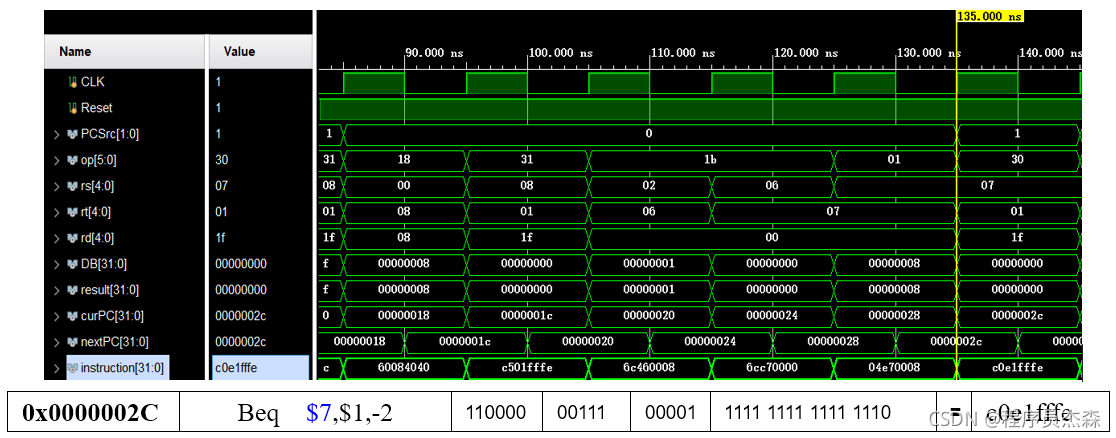Click the 135.000 ns cursor marker
Screen dimensions: 1116x438
(x=990, y=16)
